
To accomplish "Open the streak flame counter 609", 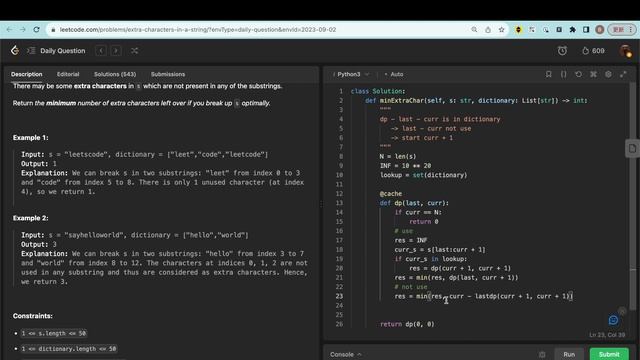I will 593,51.
